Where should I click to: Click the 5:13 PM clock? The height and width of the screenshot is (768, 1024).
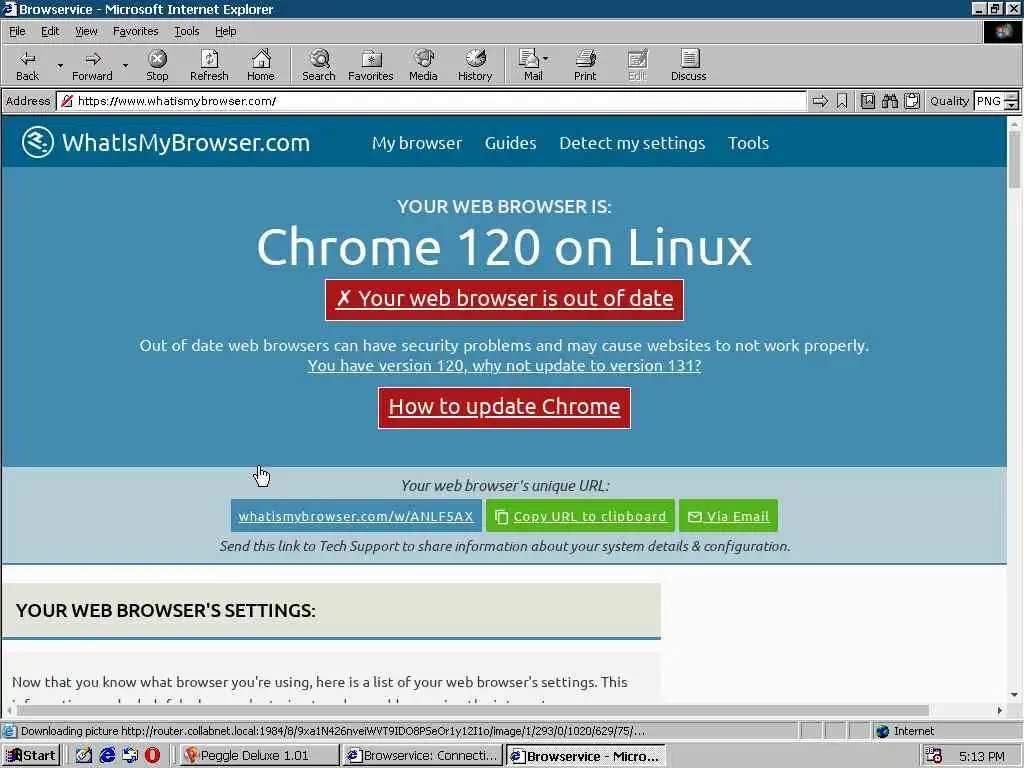[x=982, y=756]
